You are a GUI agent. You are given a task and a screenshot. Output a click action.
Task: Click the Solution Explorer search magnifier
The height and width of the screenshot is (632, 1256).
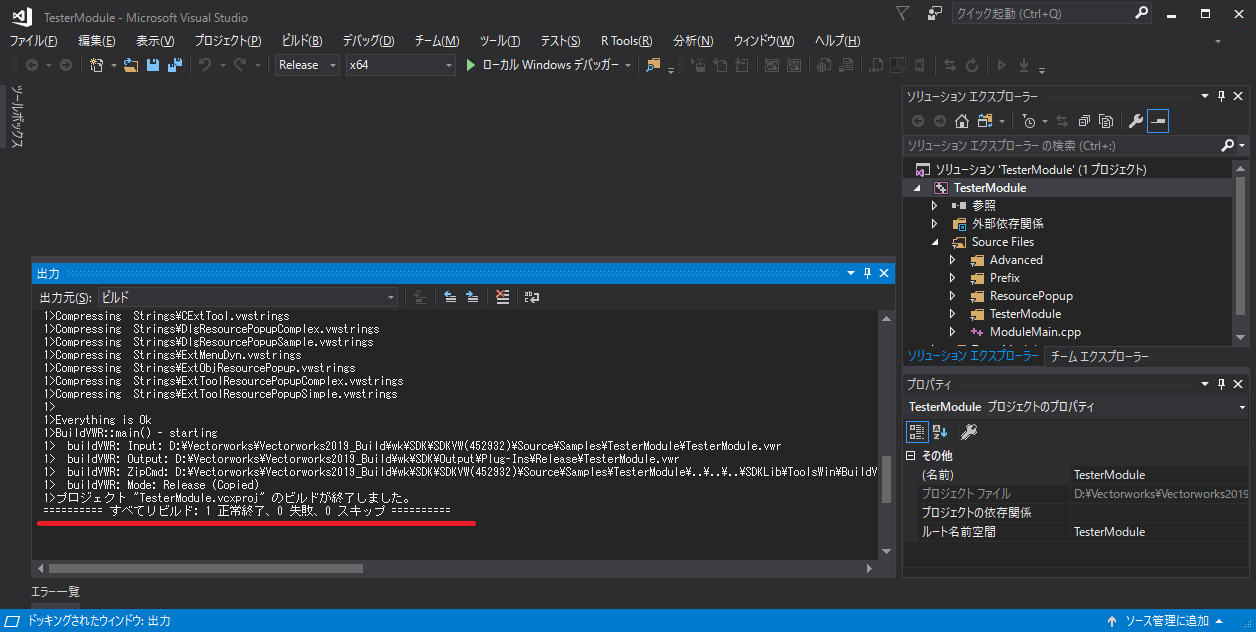(1228, 146)
